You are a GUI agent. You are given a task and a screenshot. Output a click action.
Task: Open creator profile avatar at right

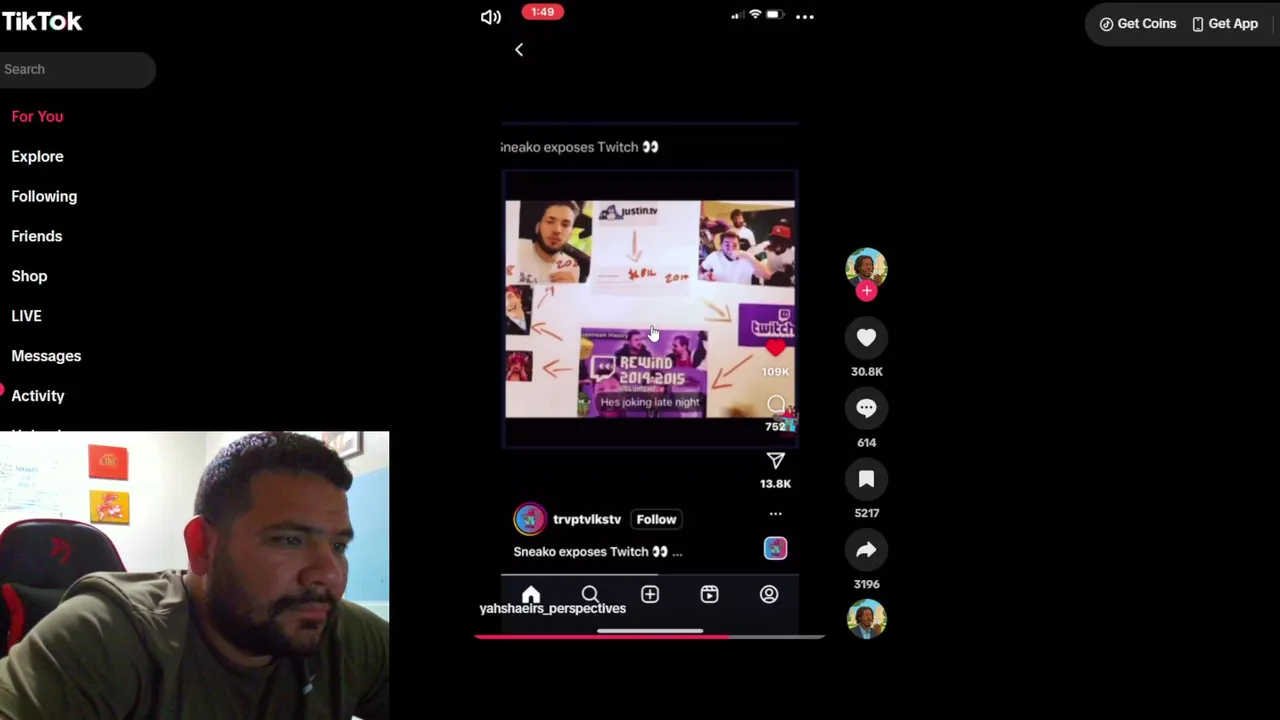(866, 268)
